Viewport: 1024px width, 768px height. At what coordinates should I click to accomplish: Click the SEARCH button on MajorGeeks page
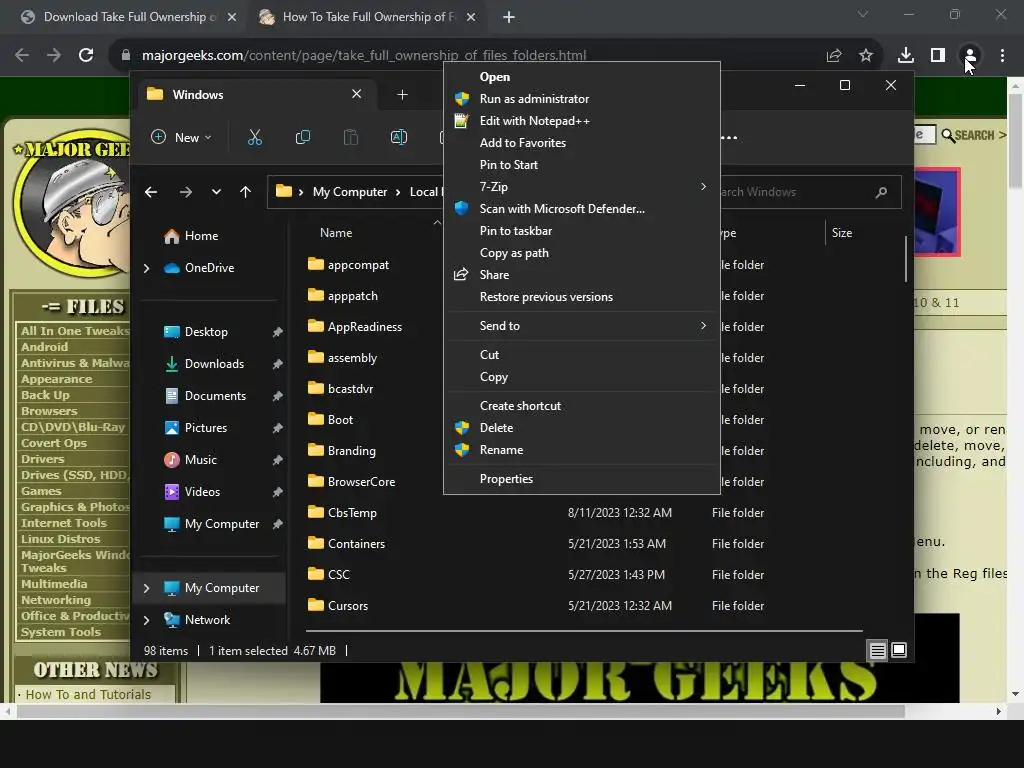click(974, 135)
